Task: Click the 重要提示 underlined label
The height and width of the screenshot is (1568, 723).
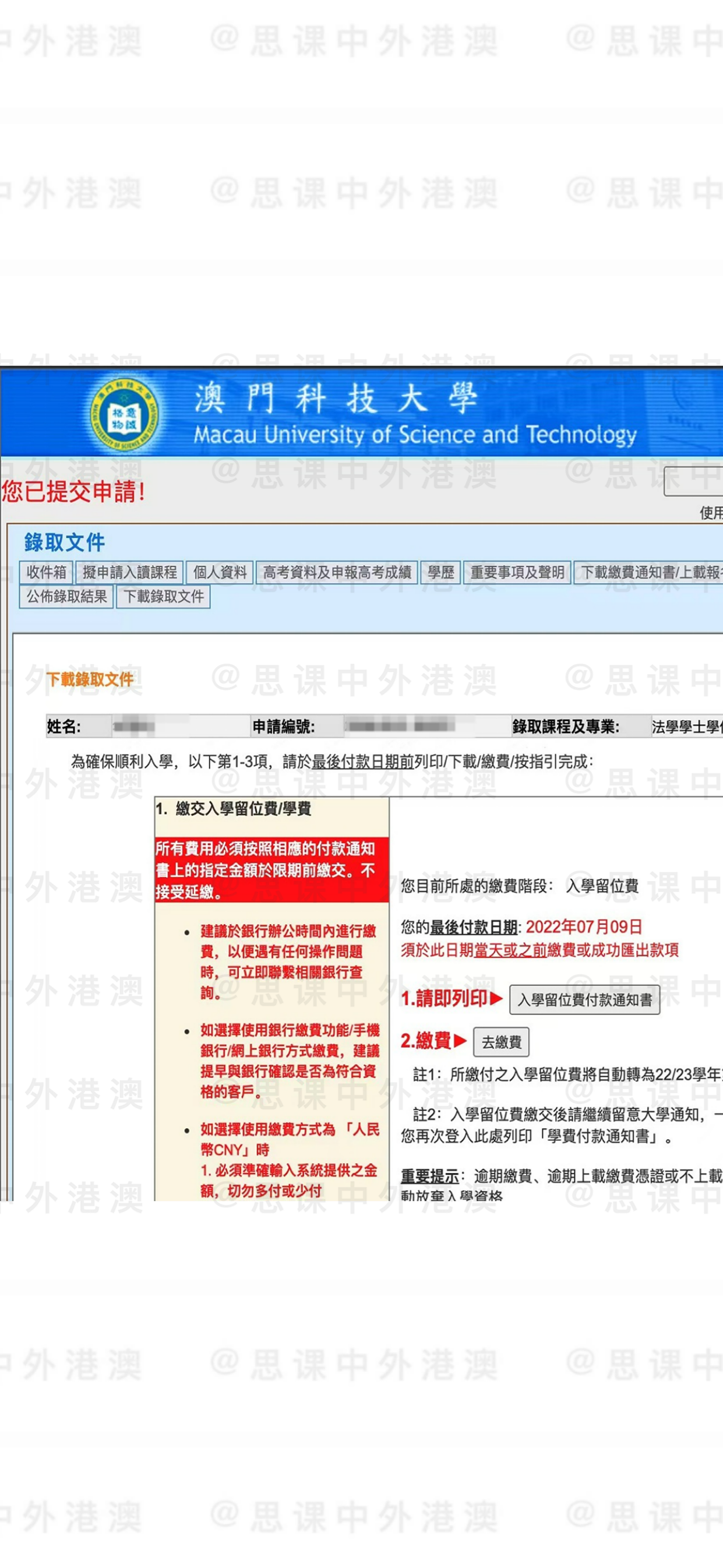Action: click(429, 1175)
